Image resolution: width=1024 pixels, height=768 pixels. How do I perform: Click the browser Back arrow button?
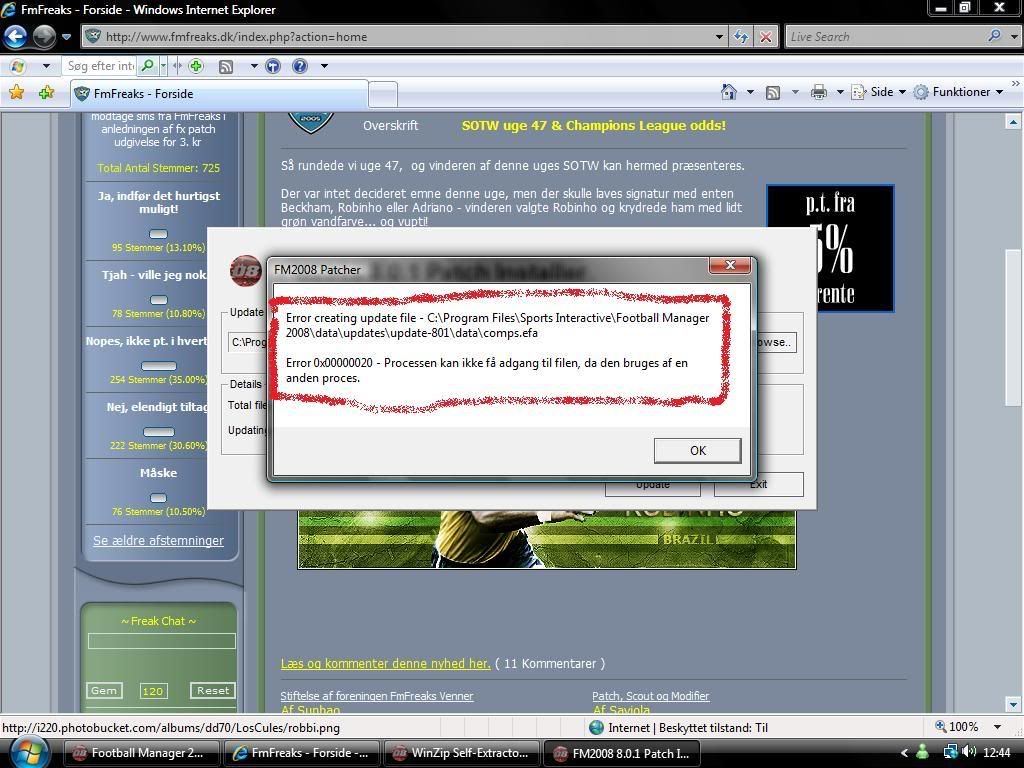pyautogui.click(x=16, y=37)
